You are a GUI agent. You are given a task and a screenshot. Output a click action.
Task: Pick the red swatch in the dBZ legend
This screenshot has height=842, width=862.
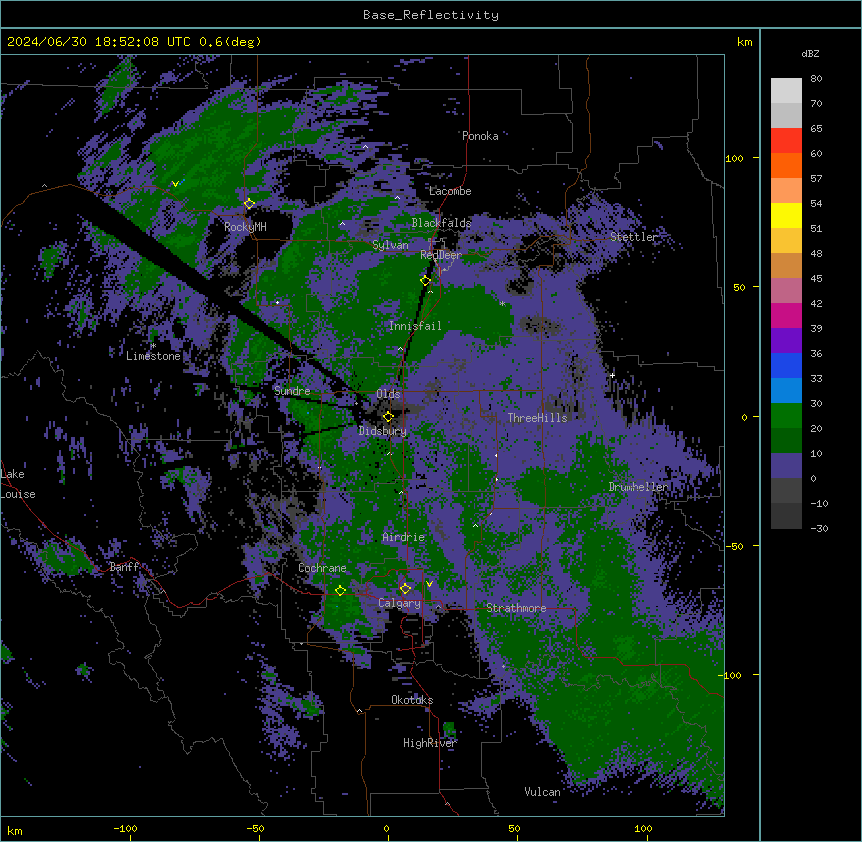point(786,141)
